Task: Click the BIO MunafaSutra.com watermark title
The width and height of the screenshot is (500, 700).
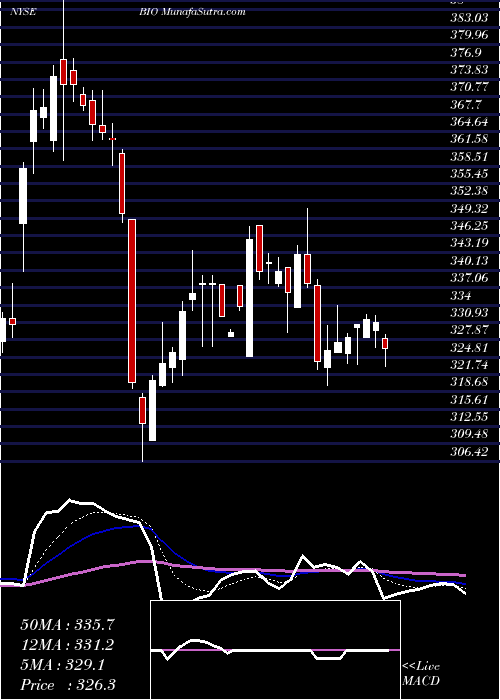Action: pos(192,12)
